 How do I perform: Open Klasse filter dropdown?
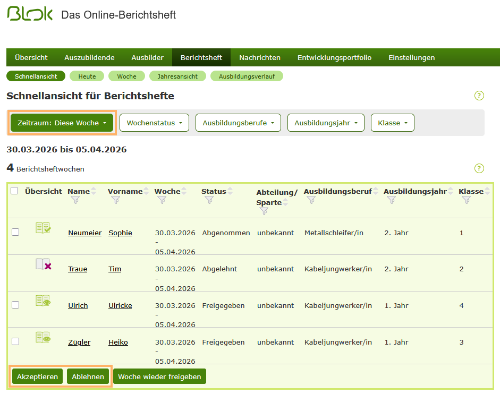[x=393, y=123]
